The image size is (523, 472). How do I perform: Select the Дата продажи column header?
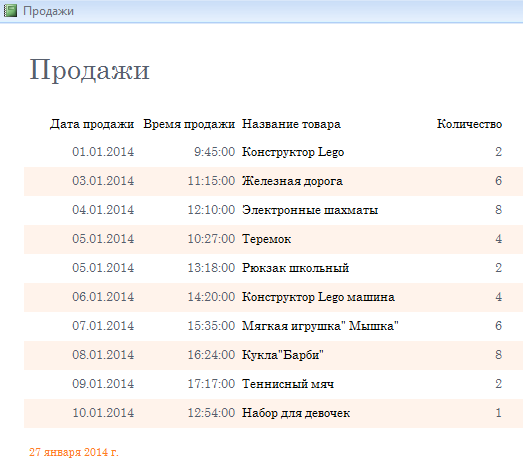click(92, 124)
